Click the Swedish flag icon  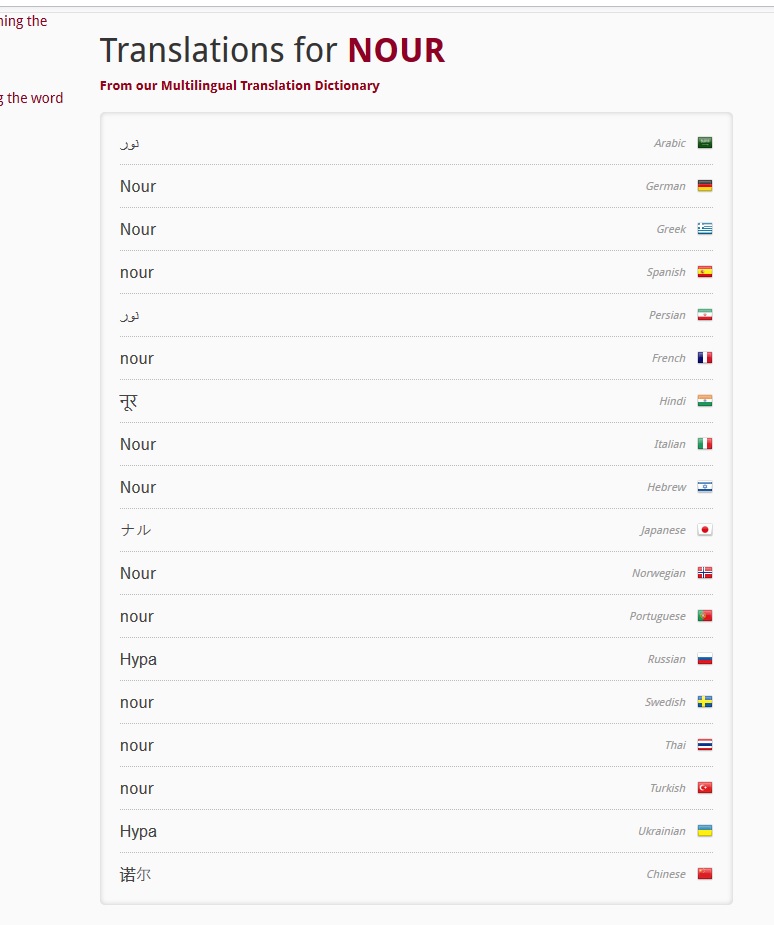[x=705, y=702]
